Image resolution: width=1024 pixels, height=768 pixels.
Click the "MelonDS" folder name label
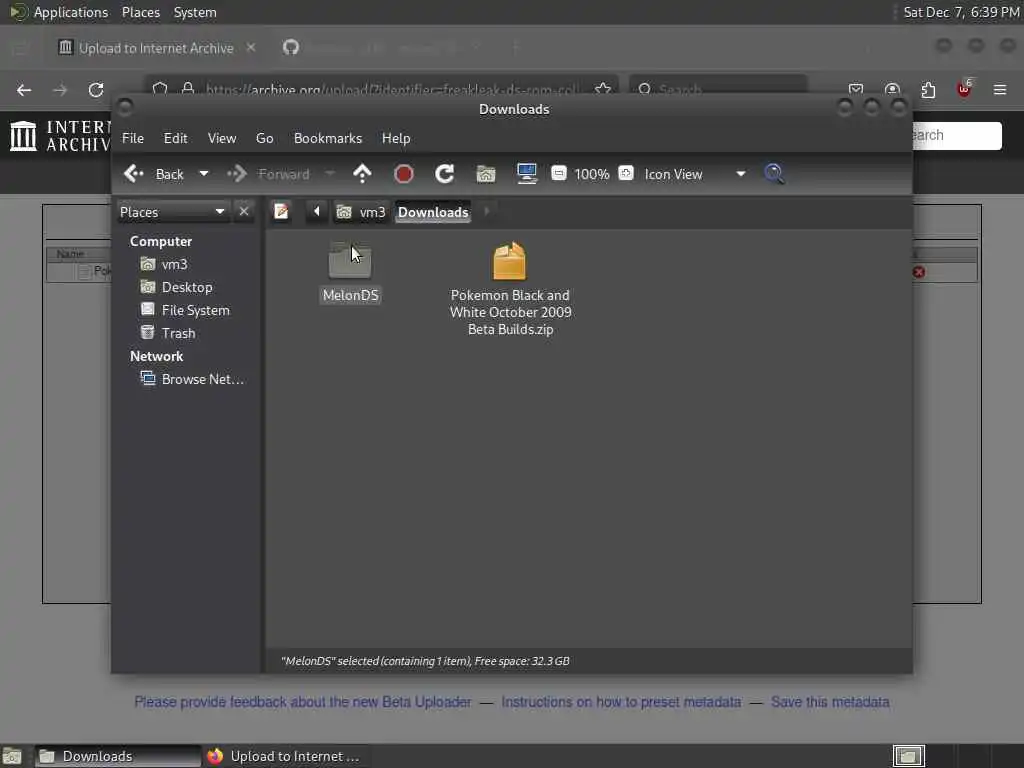click(351, 295)
